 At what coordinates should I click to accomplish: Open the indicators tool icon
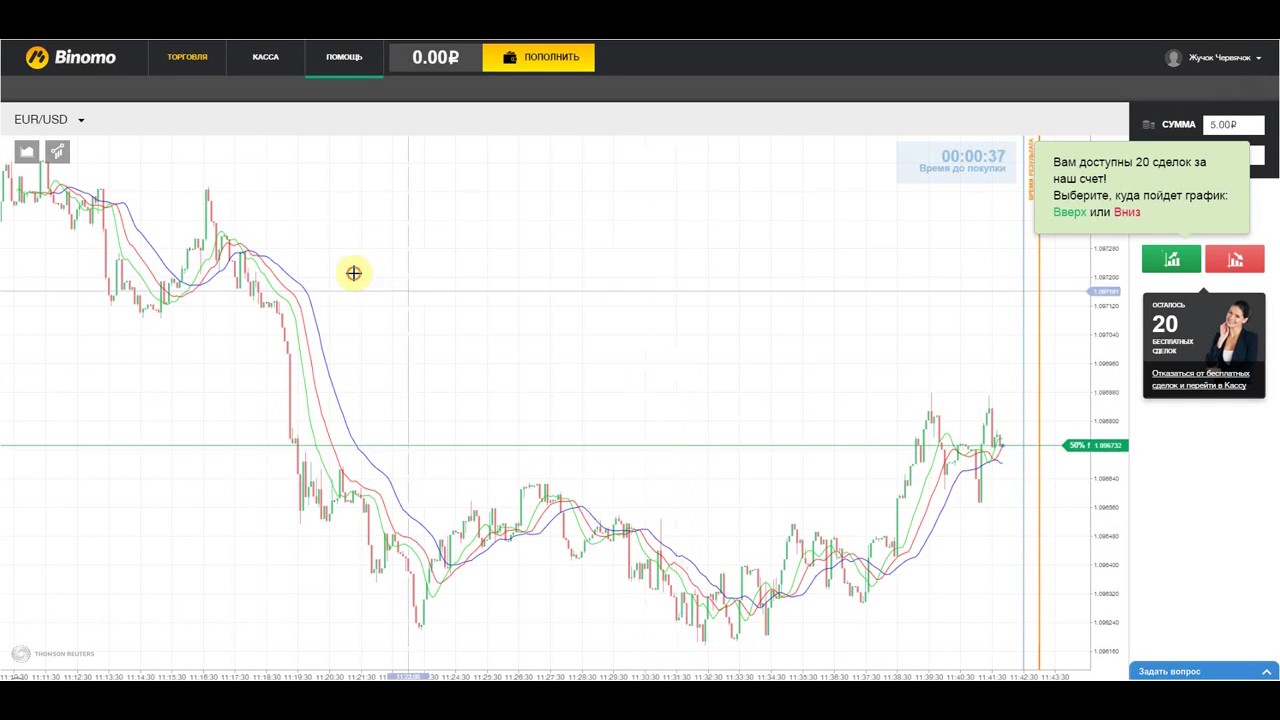tap(57, 152)
